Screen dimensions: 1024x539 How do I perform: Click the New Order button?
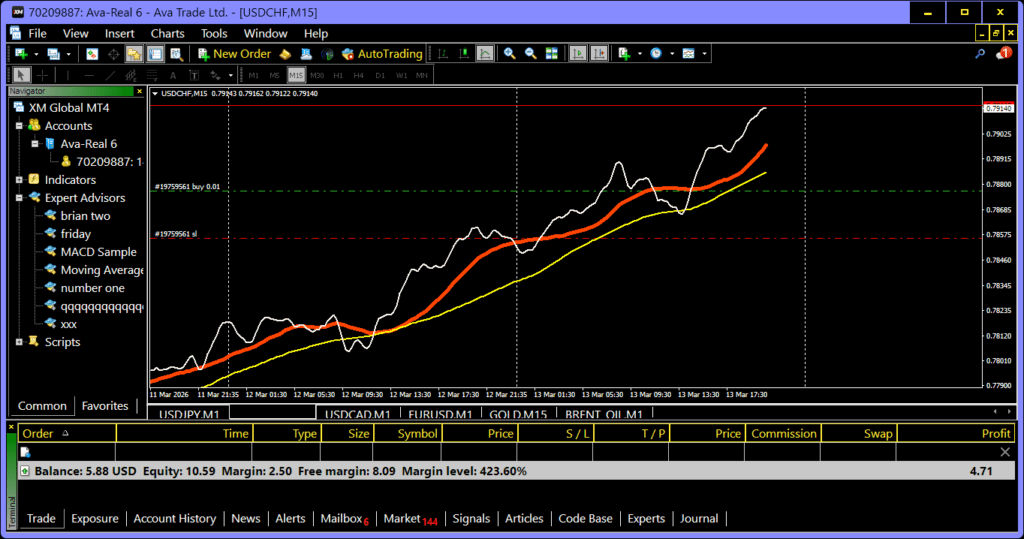tap(234, 54)
